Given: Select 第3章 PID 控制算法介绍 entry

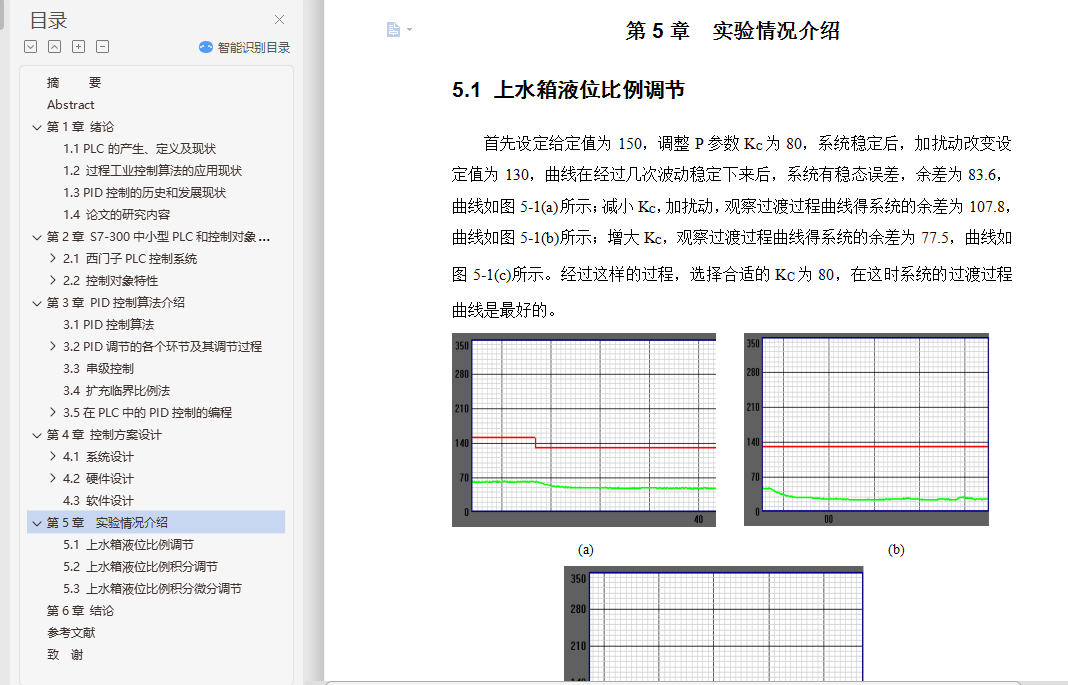Looking at the screenshot, I should tap(116, 302).
